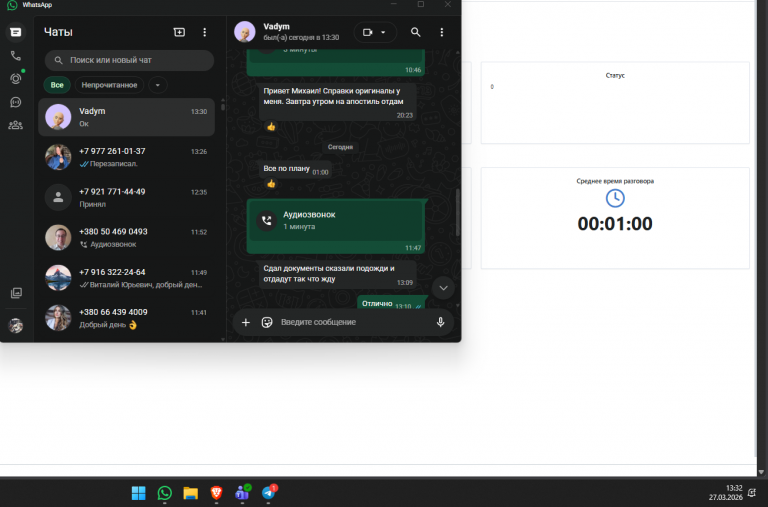This screenshot has height=507, width=768.
Task: Click the 'Отлично' sent message
Action: (391, 303)
